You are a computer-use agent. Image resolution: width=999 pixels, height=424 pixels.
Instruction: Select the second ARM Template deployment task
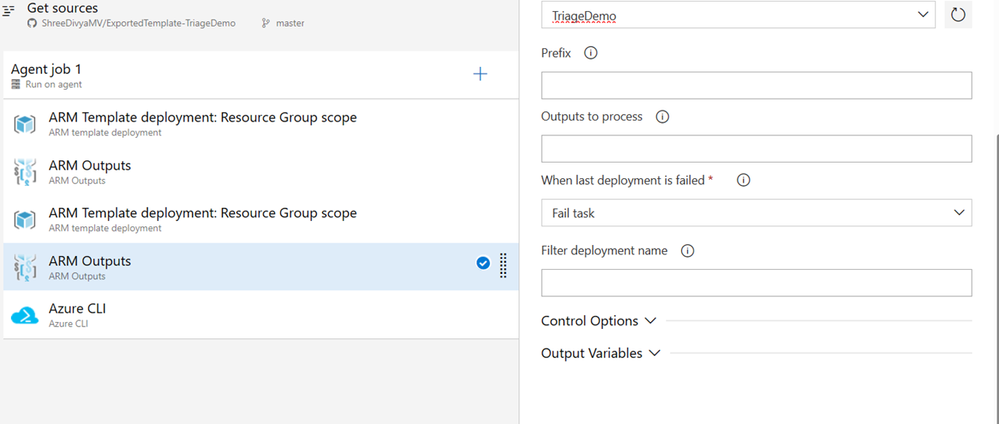(202, 218)
